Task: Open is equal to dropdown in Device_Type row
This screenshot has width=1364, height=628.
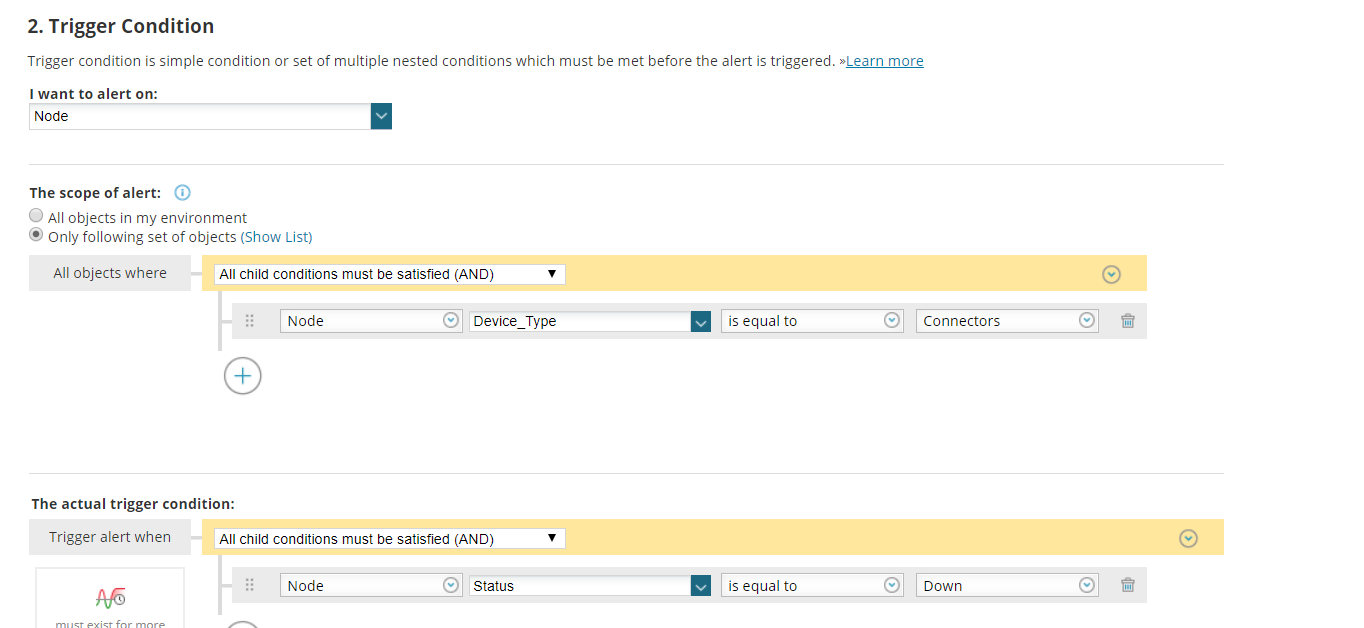Action: 812,321
